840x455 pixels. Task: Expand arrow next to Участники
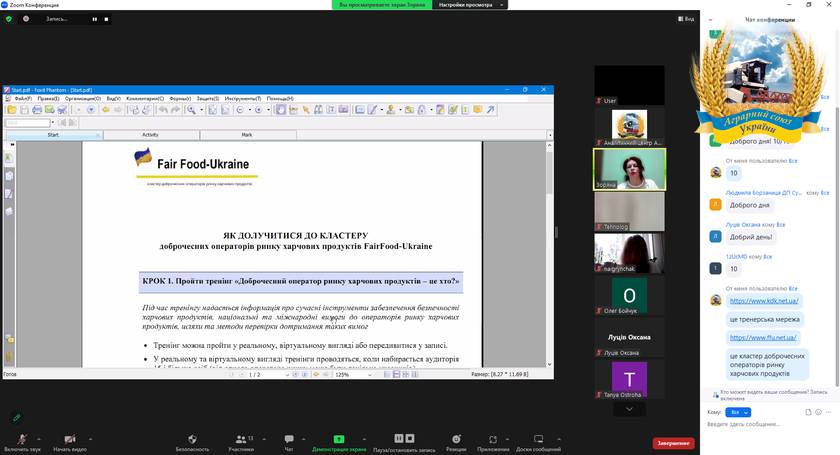coord(264,439)
